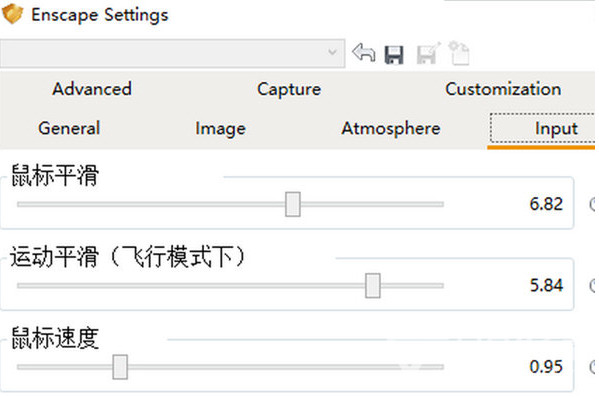This screenshot has height=397, width=599.
Task: Click the Enscape logo icon in title bar
Action: click(13, 14)
